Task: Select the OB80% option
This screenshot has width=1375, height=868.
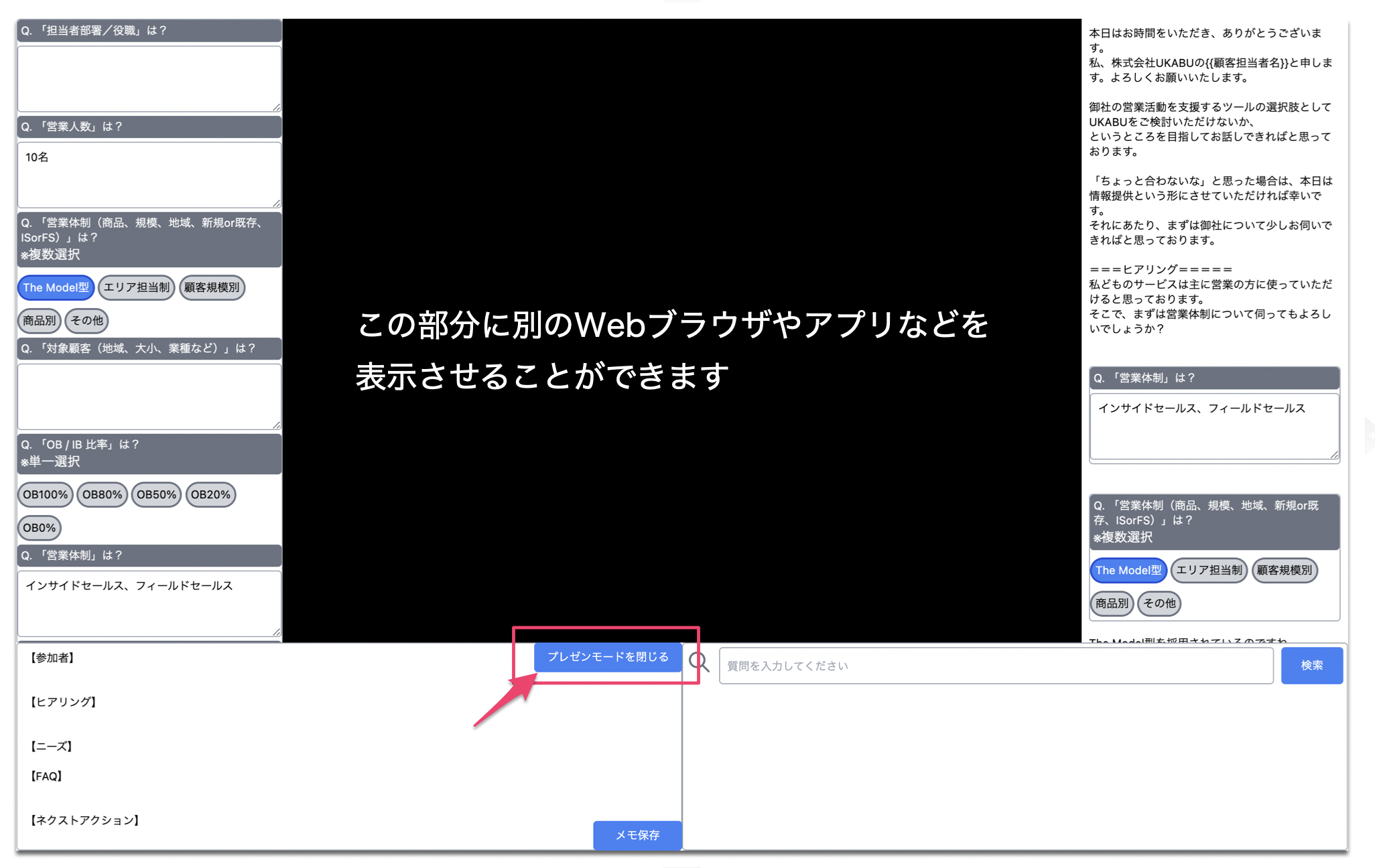Action: pyautogui.click(x=103, y=495)
